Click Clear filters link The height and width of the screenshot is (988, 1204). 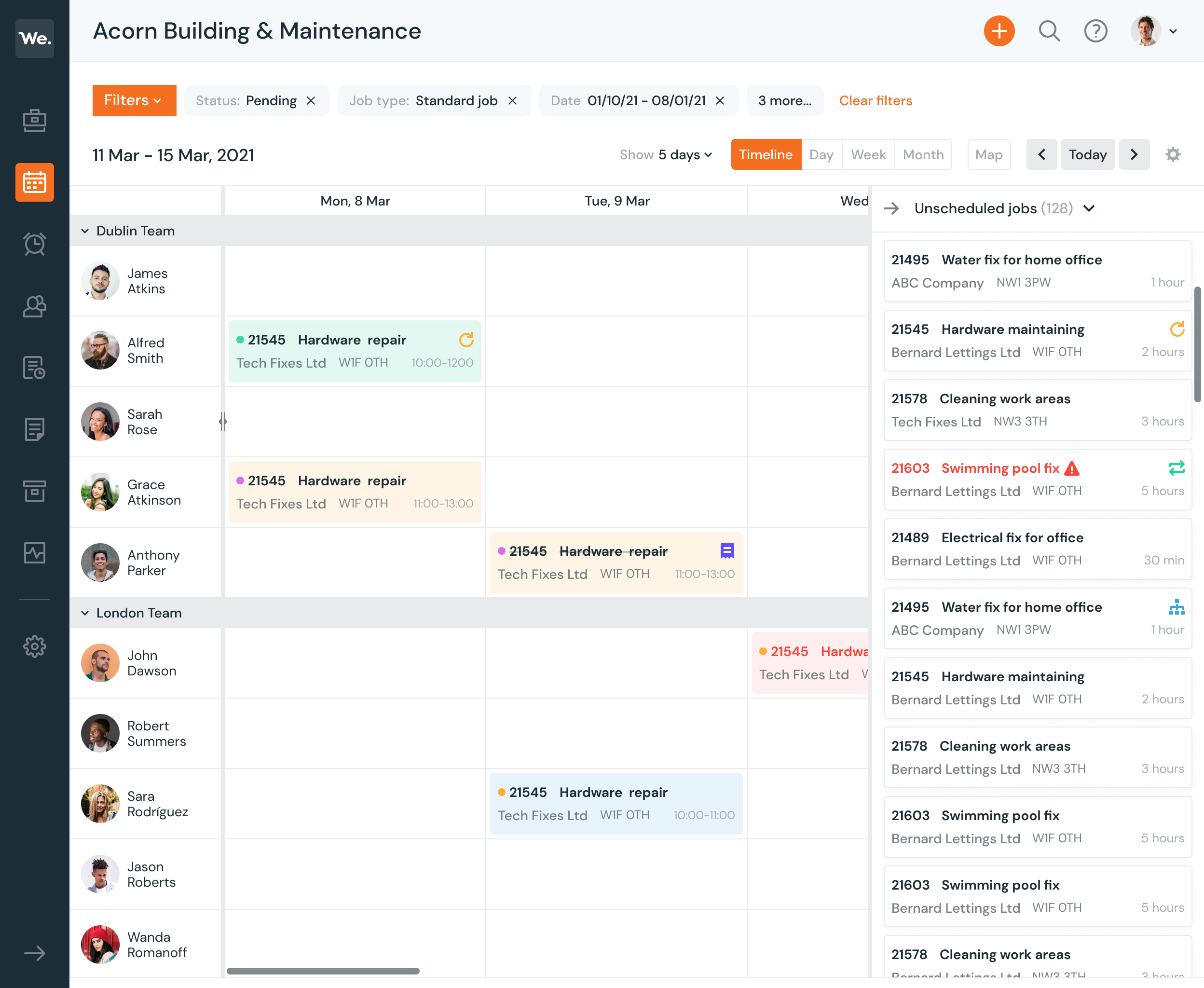click(x=875, y=100)
